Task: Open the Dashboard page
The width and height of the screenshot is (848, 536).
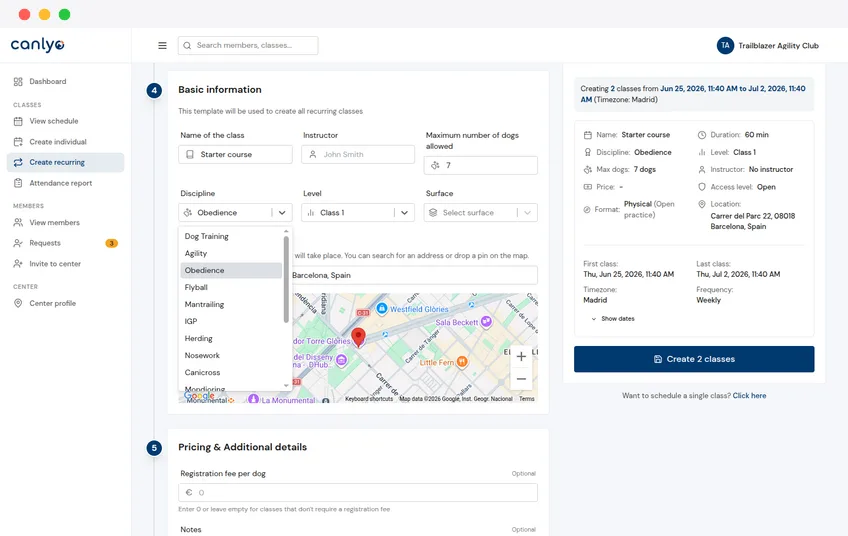Action: pyautogui.click(x=48, y=82)
